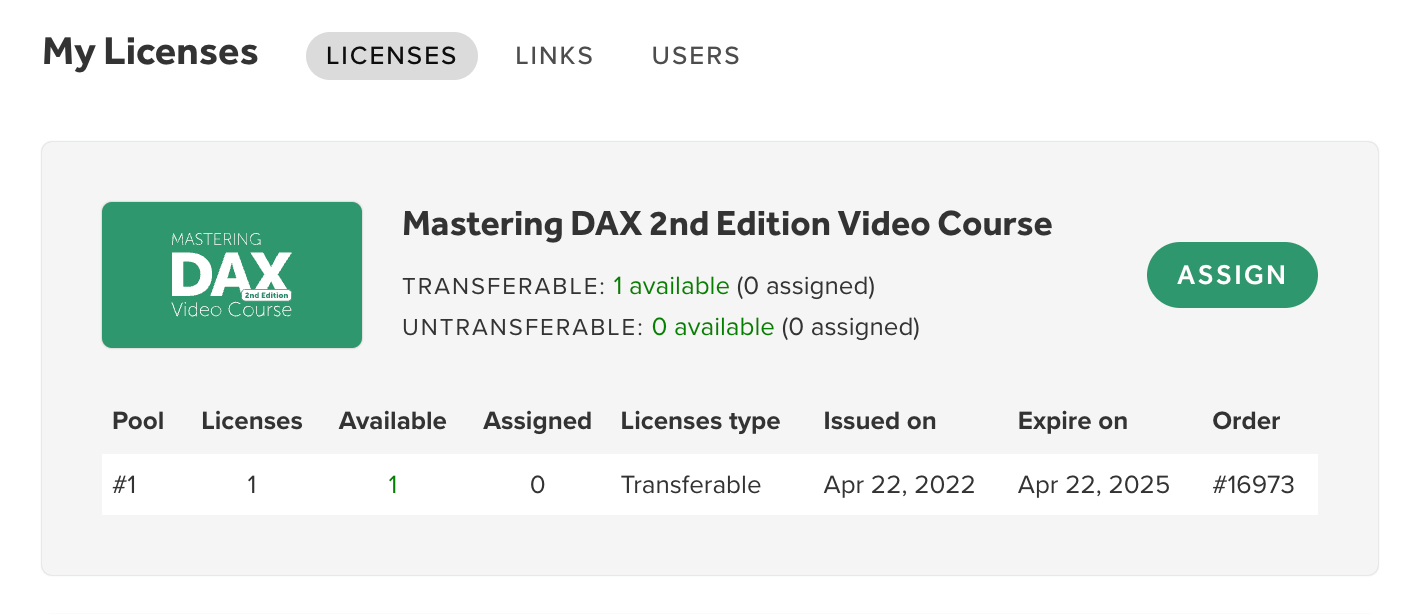The width and height of the screenshot is (1418, 614).
Task: Click the Licenses type column header
Action: click(700, 421)
